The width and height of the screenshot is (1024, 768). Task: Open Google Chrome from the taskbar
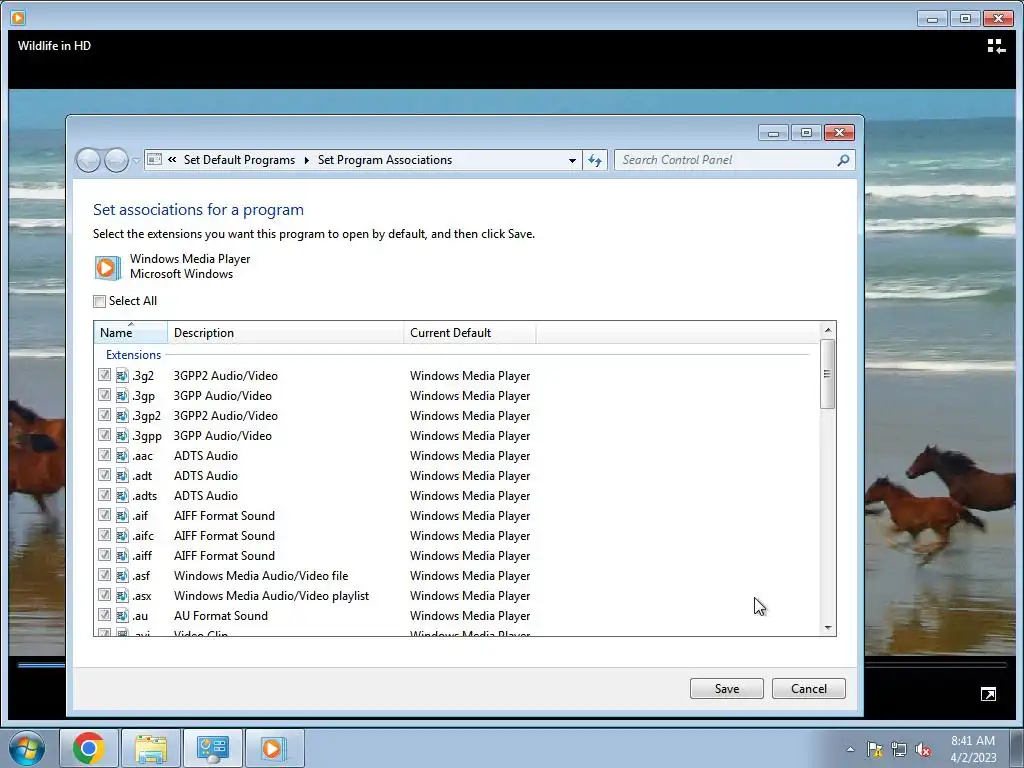tap(89, 748)
